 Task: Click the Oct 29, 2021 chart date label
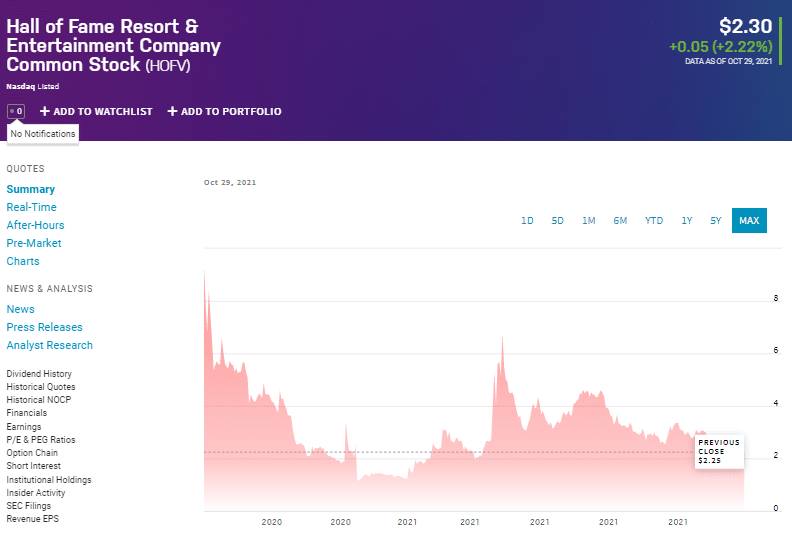click(x=230, y=183)
